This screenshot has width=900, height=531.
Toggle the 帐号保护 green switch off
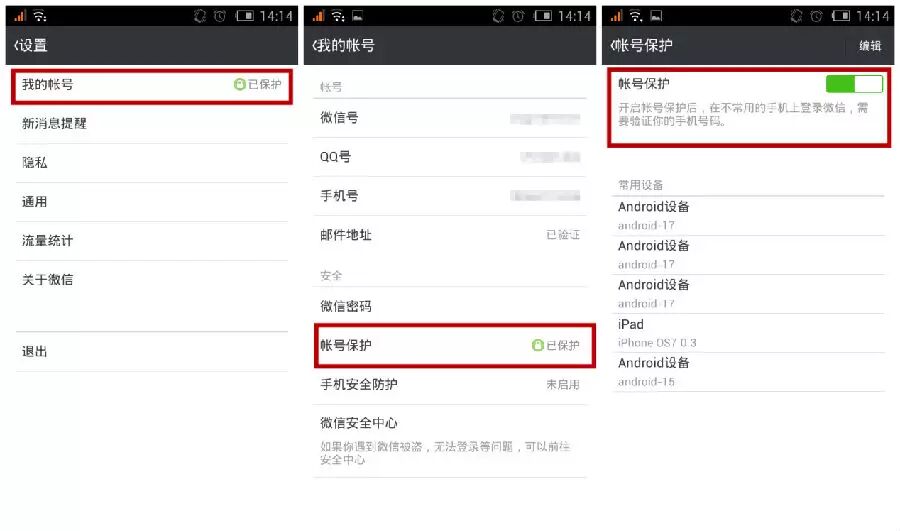click(854, 84)
